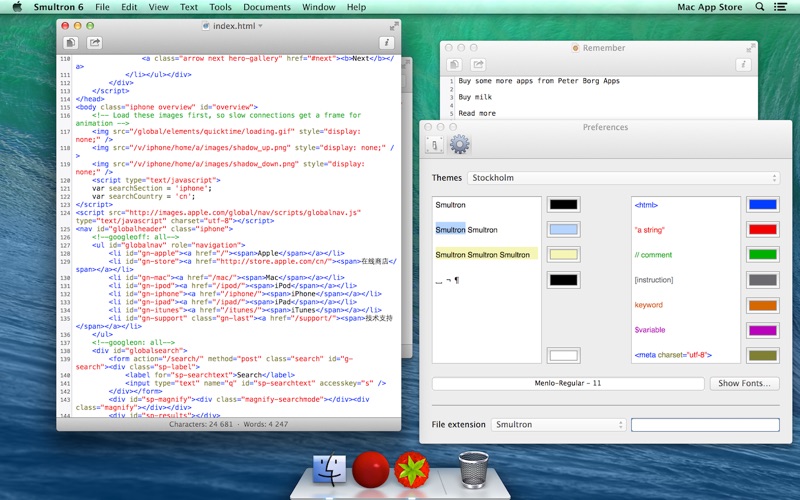Click the white background color swatch
Screen dimensions: 800x500
click(x=564, y=355)
